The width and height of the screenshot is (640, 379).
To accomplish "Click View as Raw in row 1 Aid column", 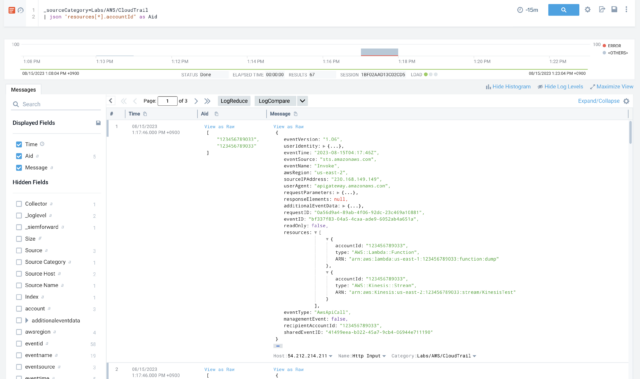I will tap(220, 127).
